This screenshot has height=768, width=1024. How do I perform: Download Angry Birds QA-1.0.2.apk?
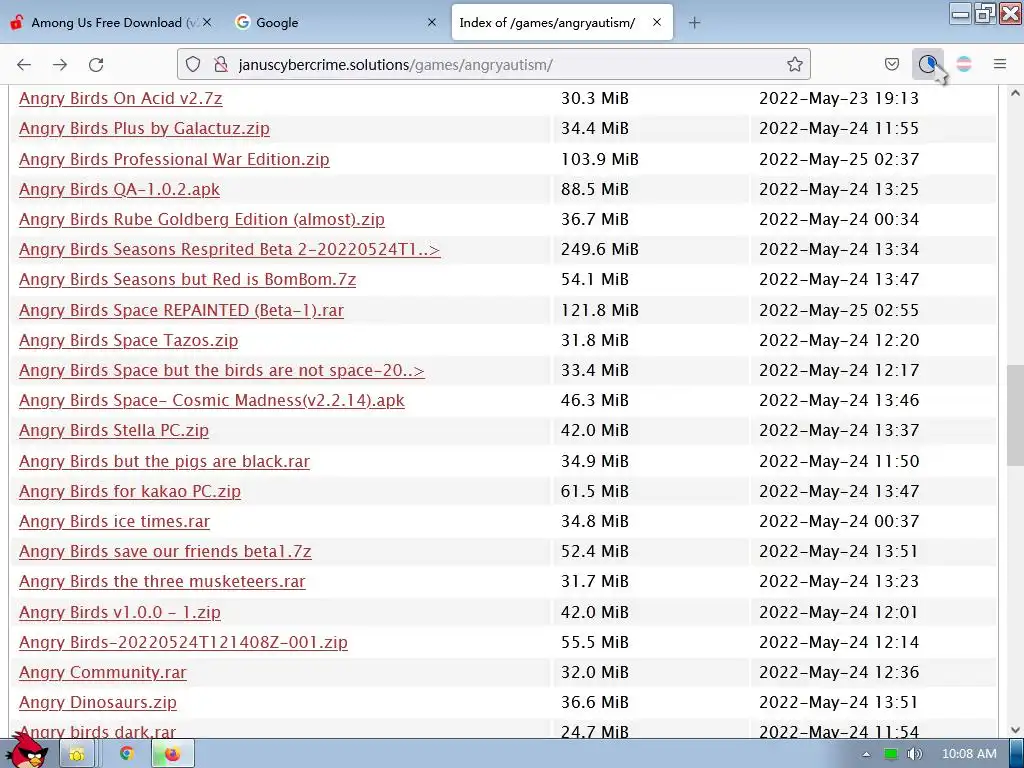coord(120,189)
